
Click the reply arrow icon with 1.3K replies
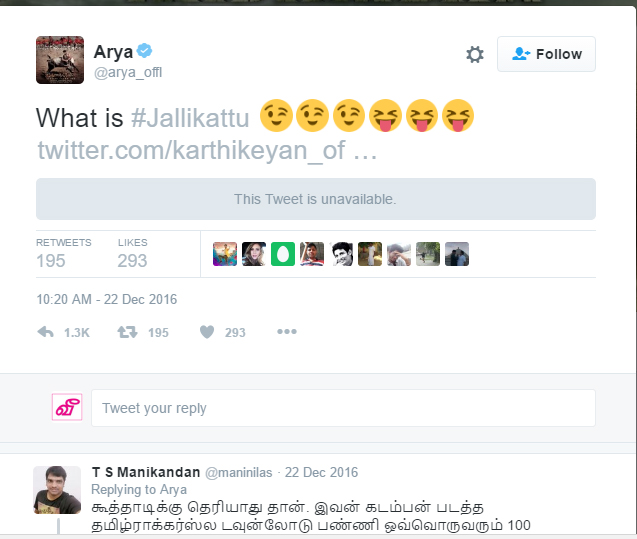click(x=45, y=332)
